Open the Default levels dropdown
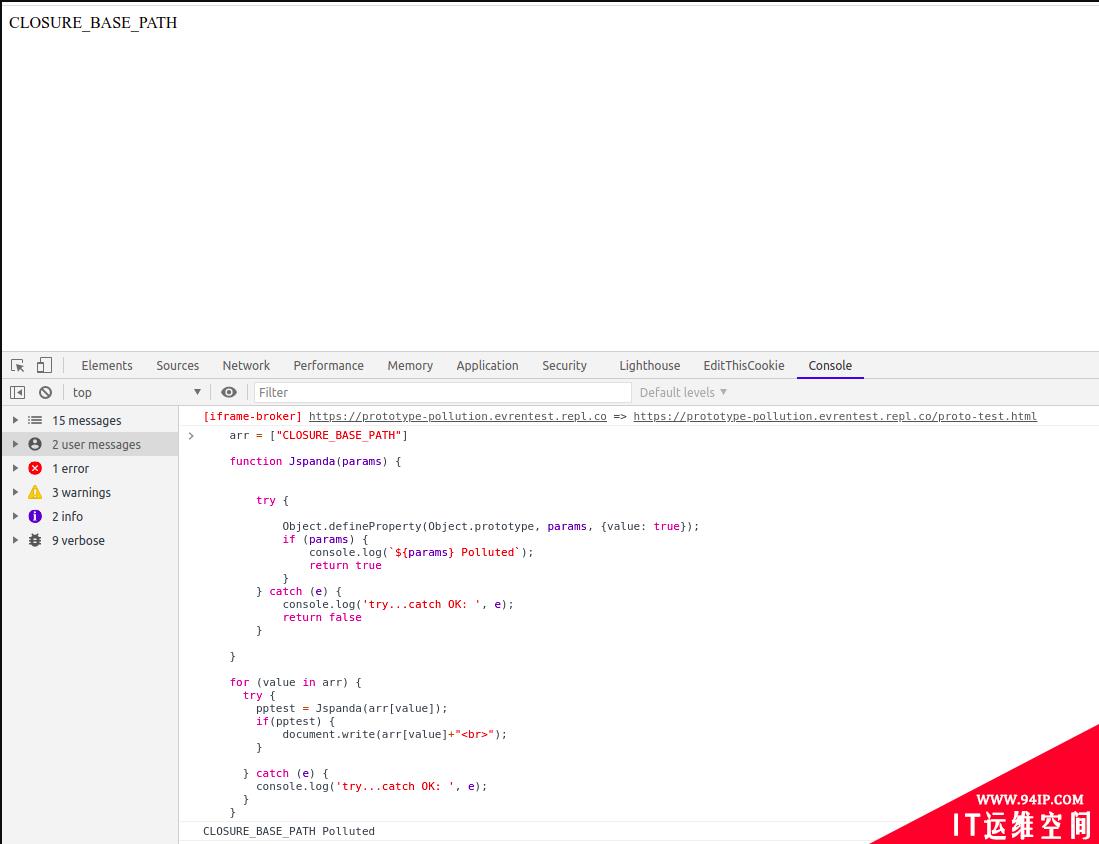The height and width of the screenshot is (844, 1099). [x=683, y=393]
